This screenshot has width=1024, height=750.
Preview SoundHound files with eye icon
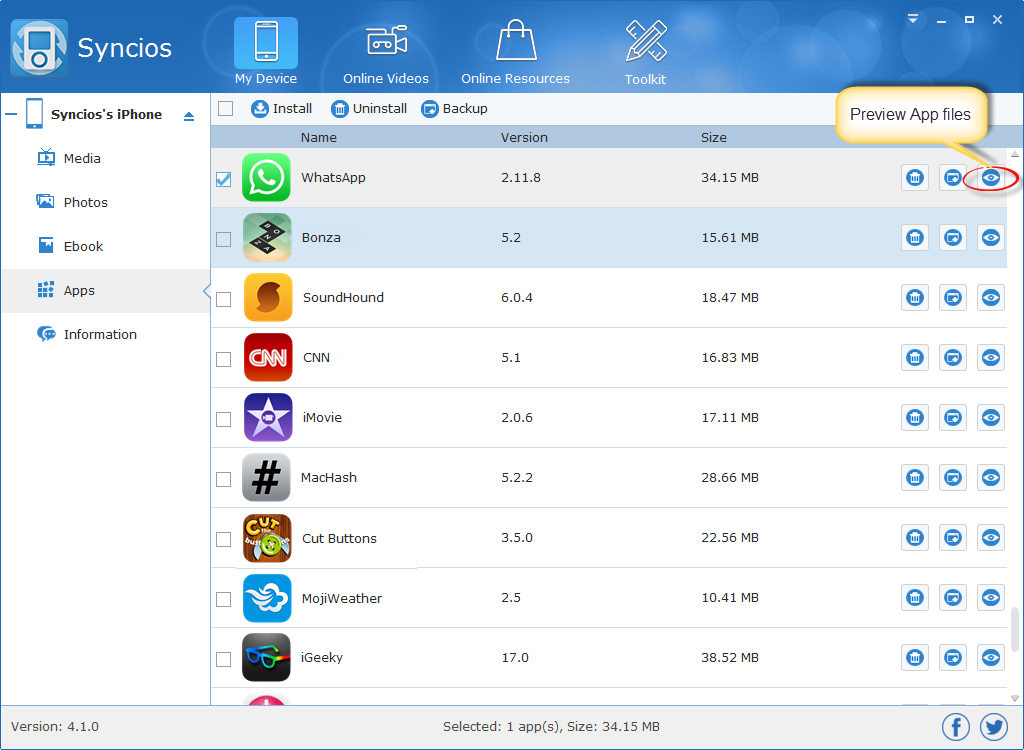pyautogui.click(x=991, y=298)
